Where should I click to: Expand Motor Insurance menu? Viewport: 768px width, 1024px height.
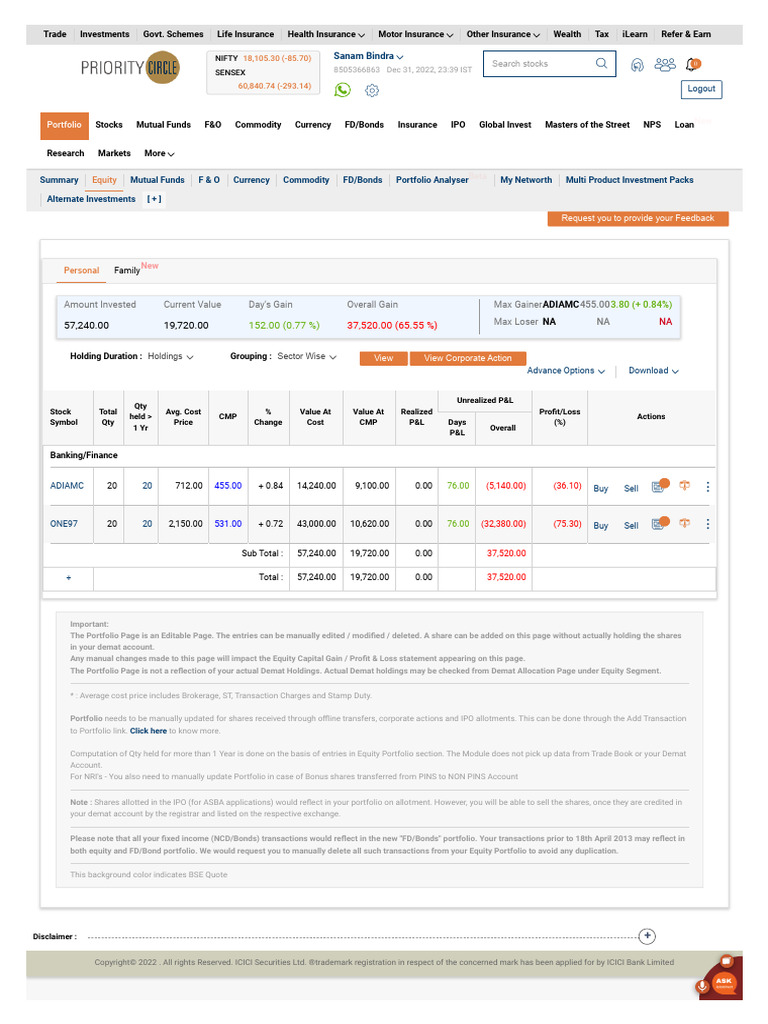[415, 35]
